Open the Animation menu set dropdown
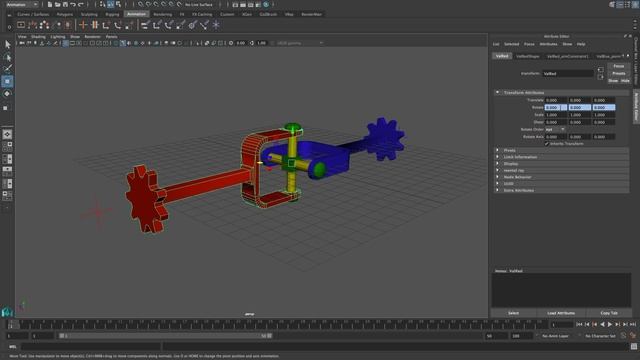The height and width of the screenshot is (360, 640). [x=22, y=4]
